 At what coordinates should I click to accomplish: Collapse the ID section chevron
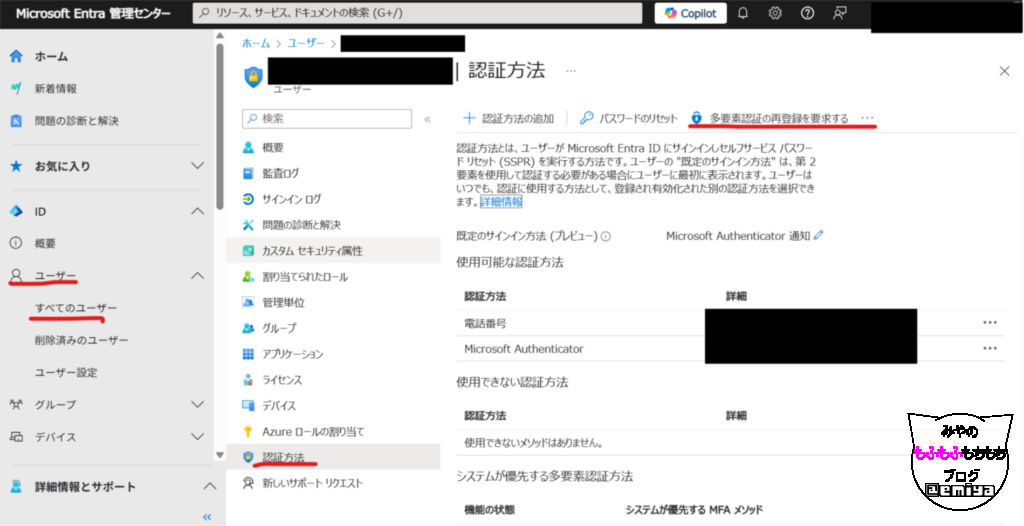pyautogui.click(x=197, y=211)
